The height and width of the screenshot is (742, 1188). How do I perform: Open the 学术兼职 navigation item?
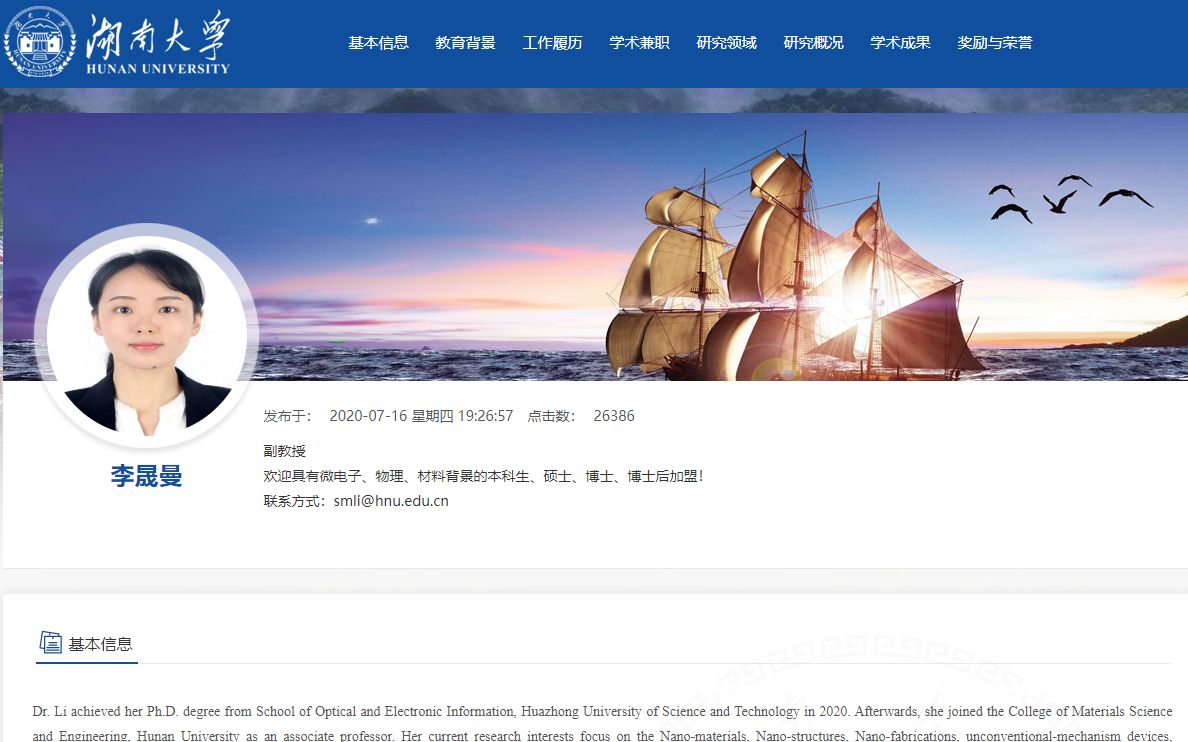pos(639,42)
